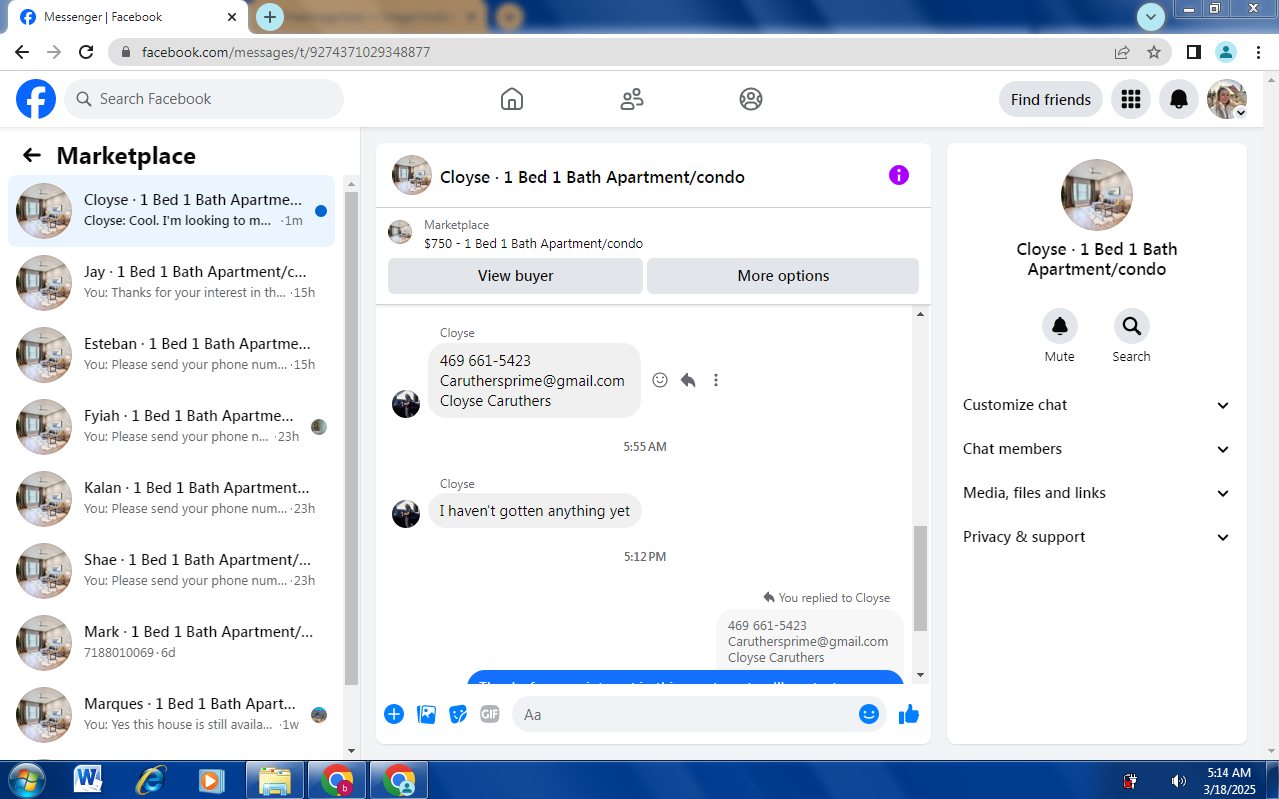Open Internet Explorer from taskbar
1279x799 pixels.
coord(150,780)
